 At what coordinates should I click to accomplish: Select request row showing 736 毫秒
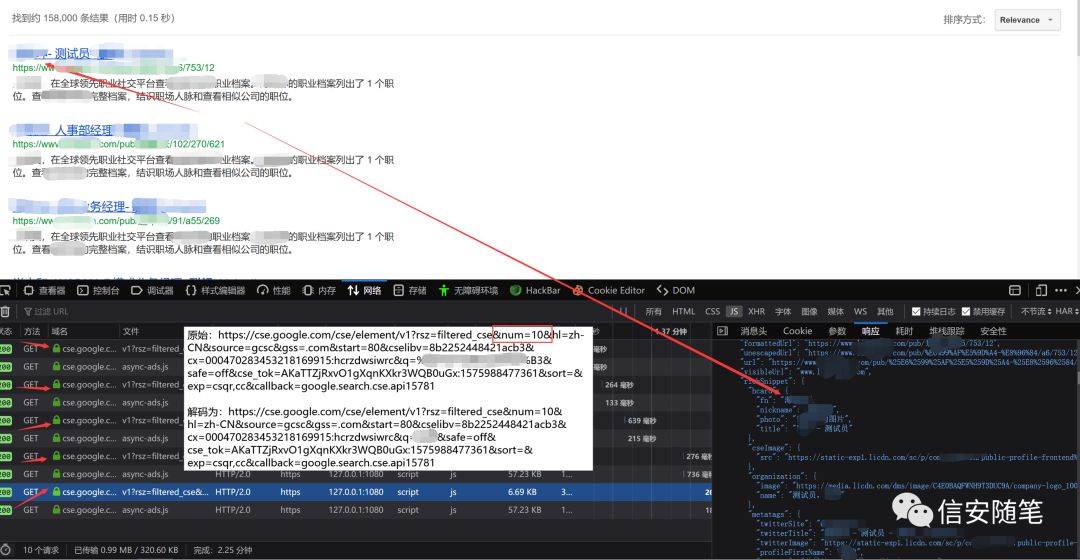pos(356,475)
